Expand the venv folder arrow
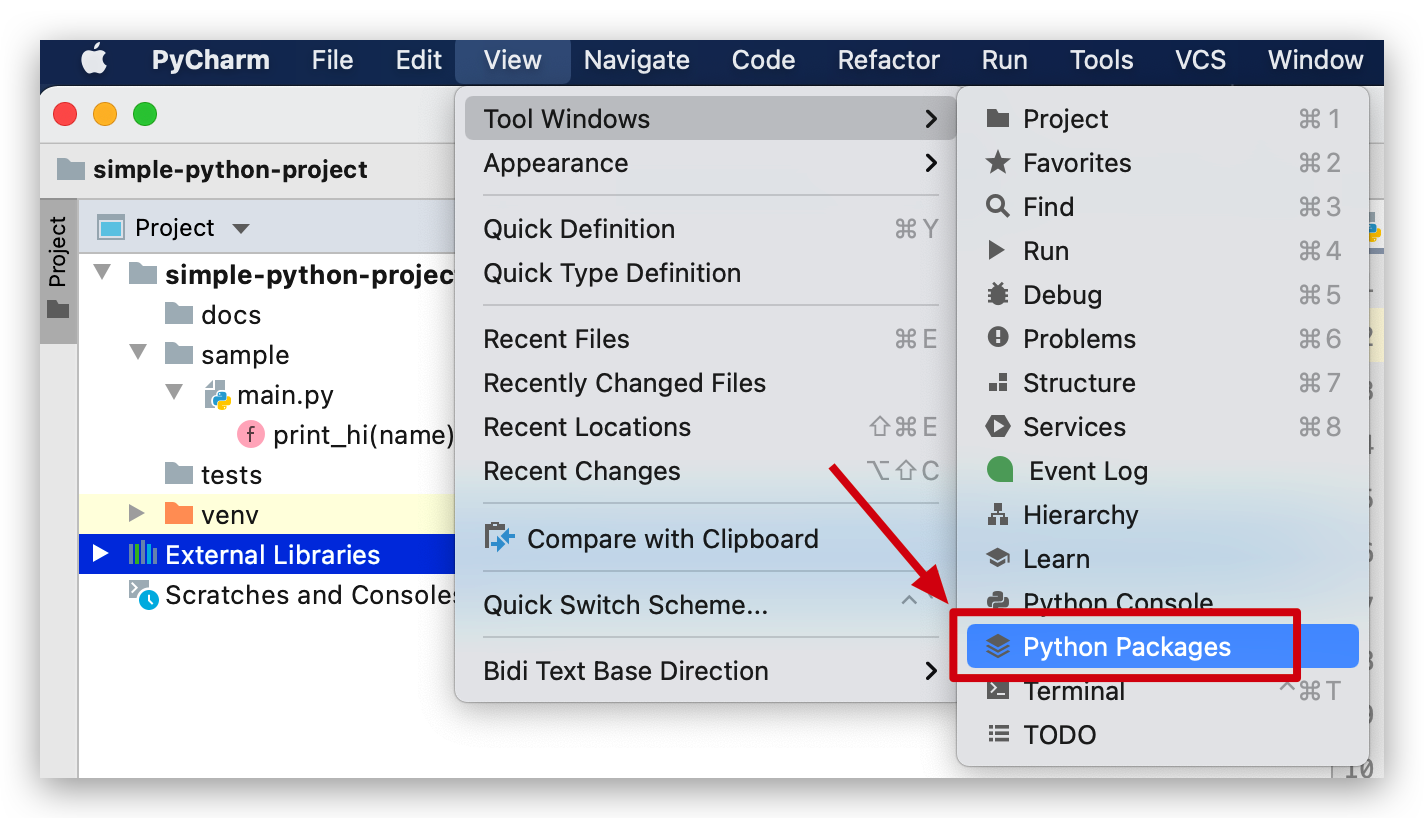 pyautogui.click(x=137, y=515)
